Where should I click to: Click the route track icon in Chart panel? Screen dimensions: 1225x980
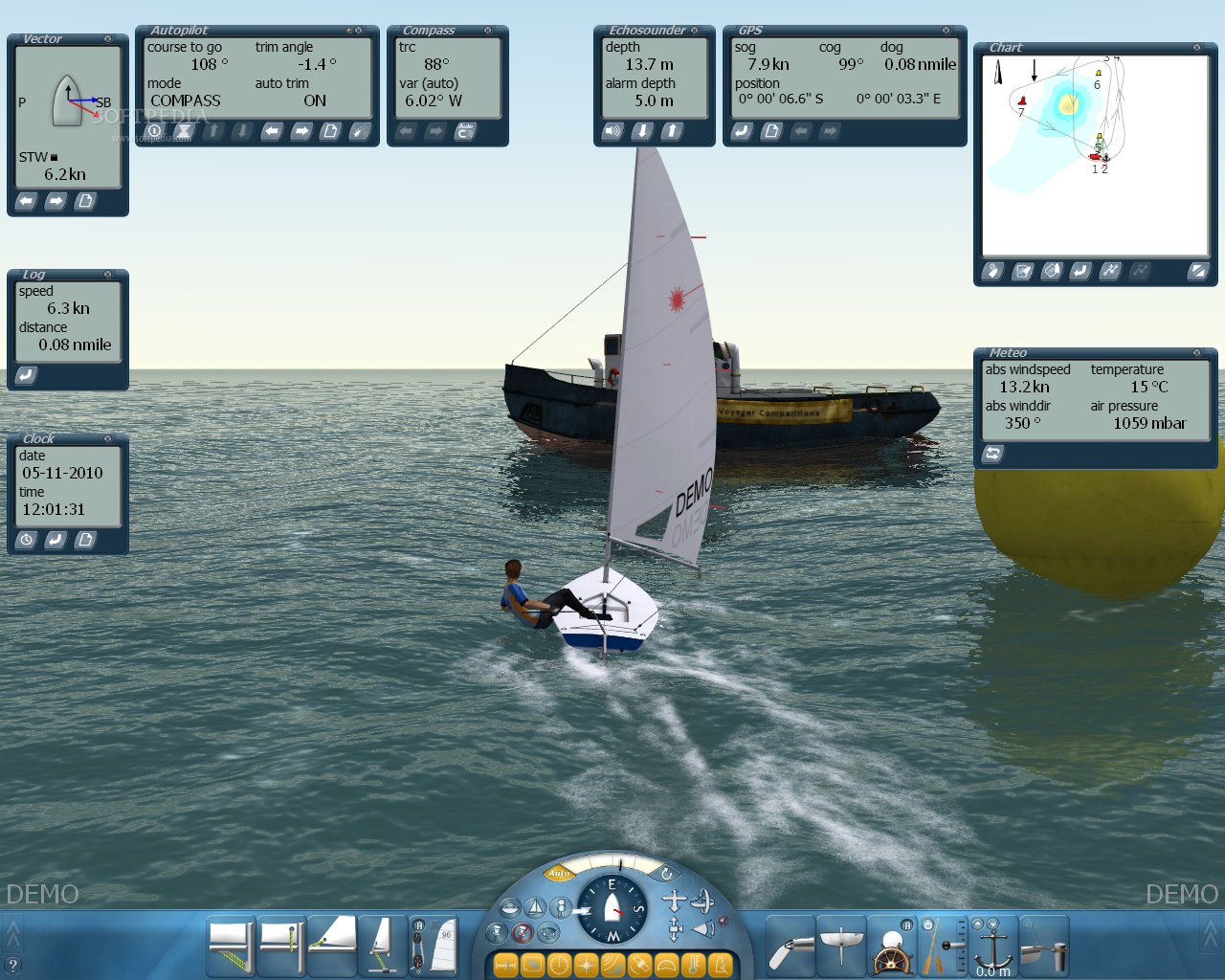(1110, 272)
